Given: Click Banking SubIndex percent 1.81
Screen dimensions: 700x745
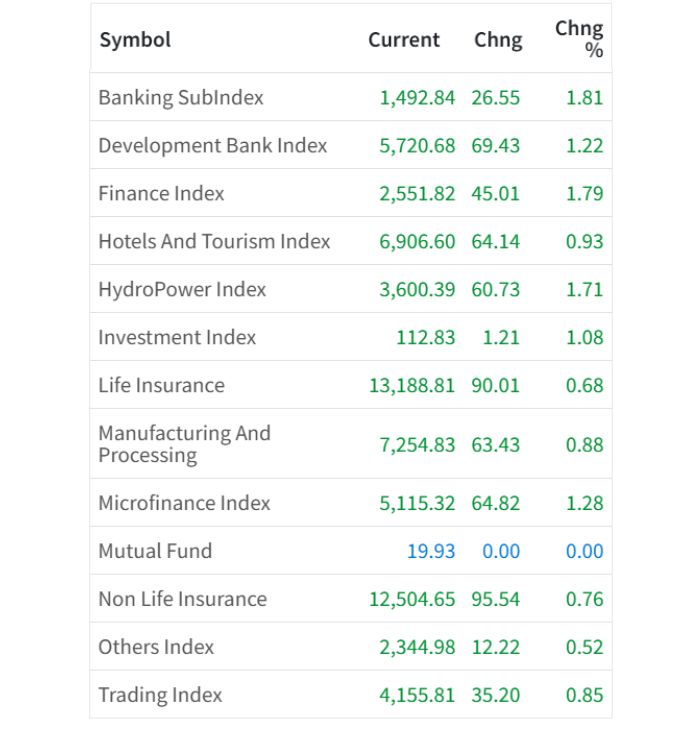Looking at the screenshot, I should [585, 98].
